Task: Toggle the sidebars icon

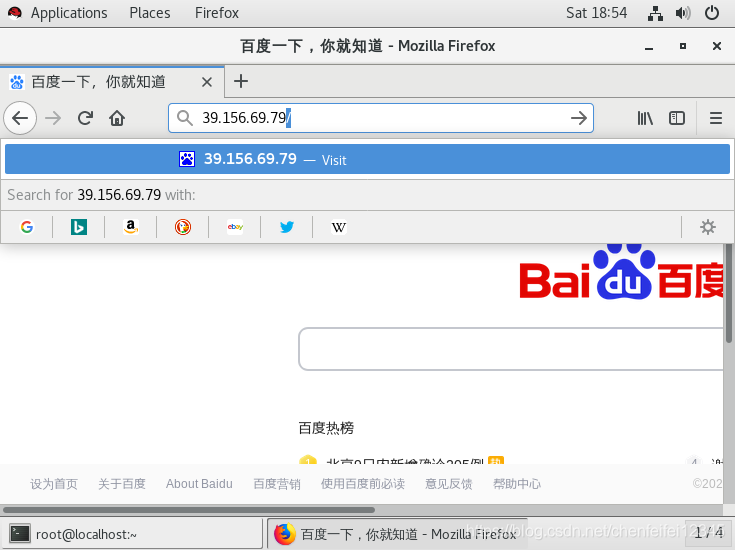Action: [x=676, y=118]
